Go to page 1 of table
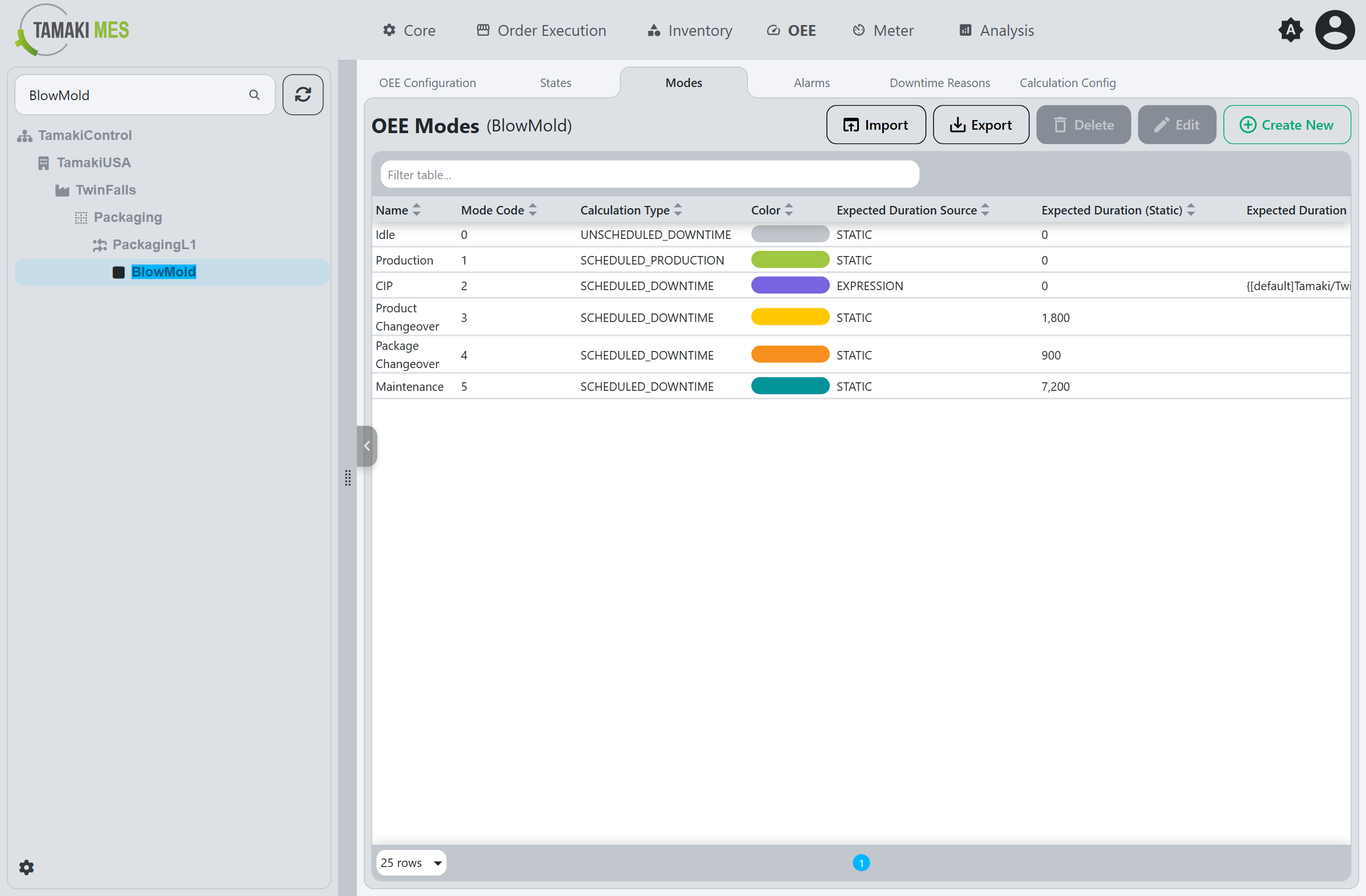This screenshot has height=896, width=1366. (861, 862)
